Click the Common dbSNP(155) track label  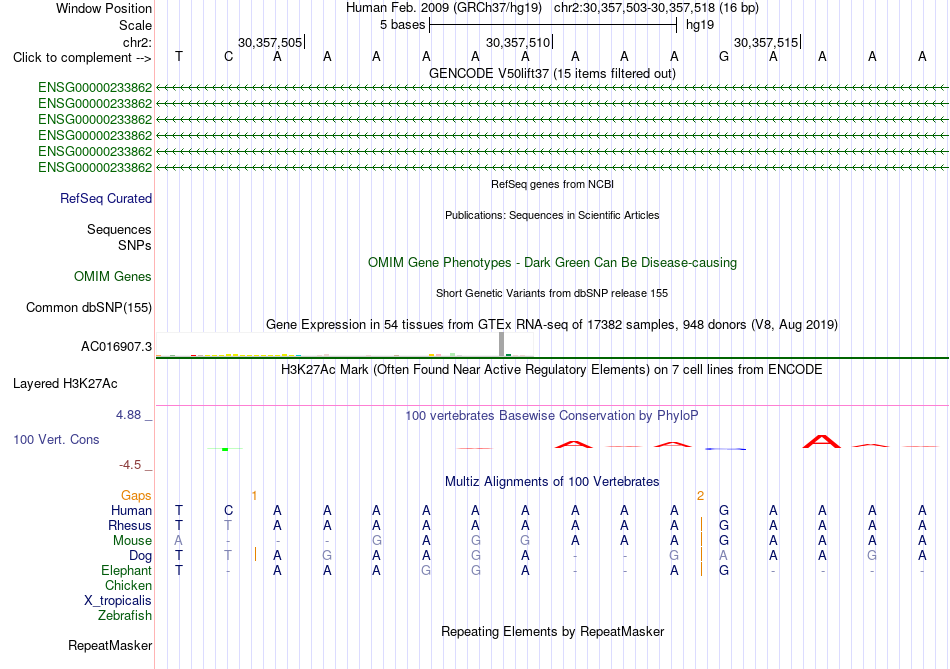[88, 307]
